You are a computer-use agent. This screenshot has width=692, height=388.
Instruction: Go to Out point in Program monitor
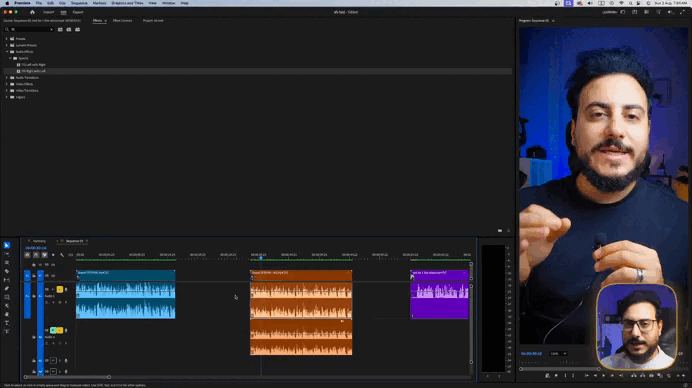click(621, 376)
